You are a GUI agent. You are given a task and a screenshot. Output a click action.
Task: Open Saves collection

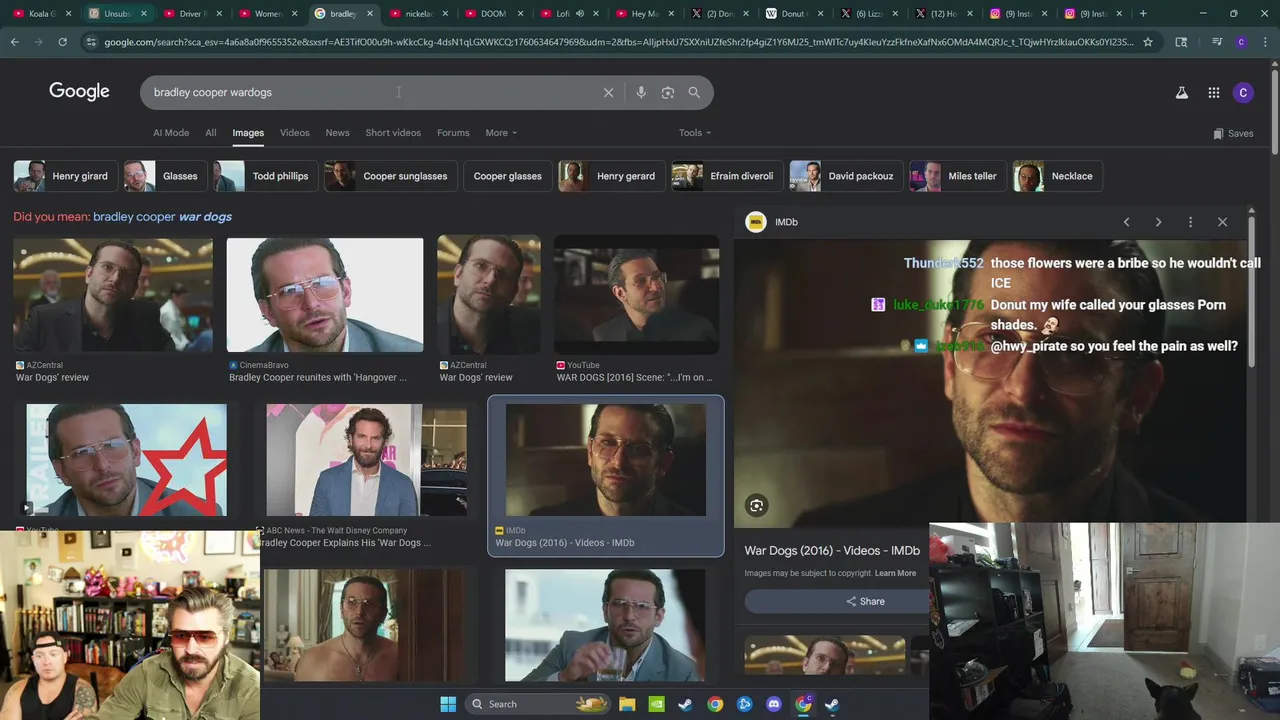click(x=1233, y=133)
